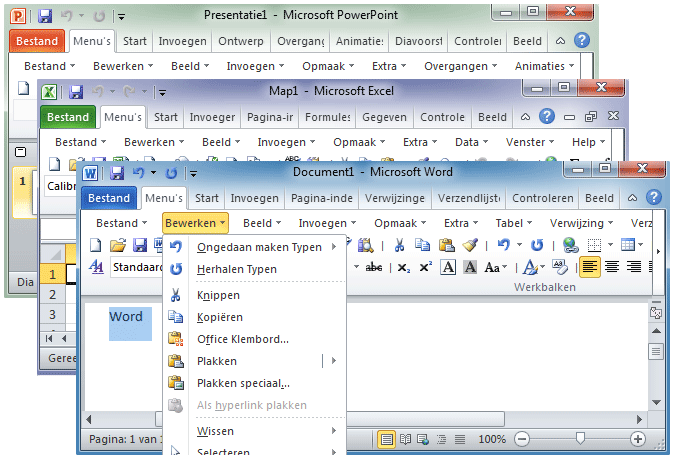Click Save icon in Excel quick access bar
The width and height of the screenshot is (680, 460).
click(x=76, y=92)
